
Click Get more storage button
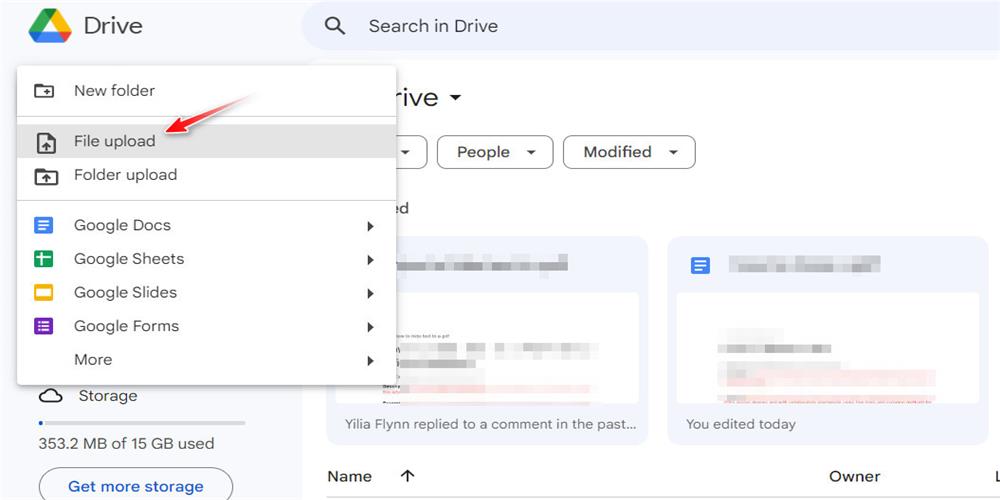tap(136, 486)
